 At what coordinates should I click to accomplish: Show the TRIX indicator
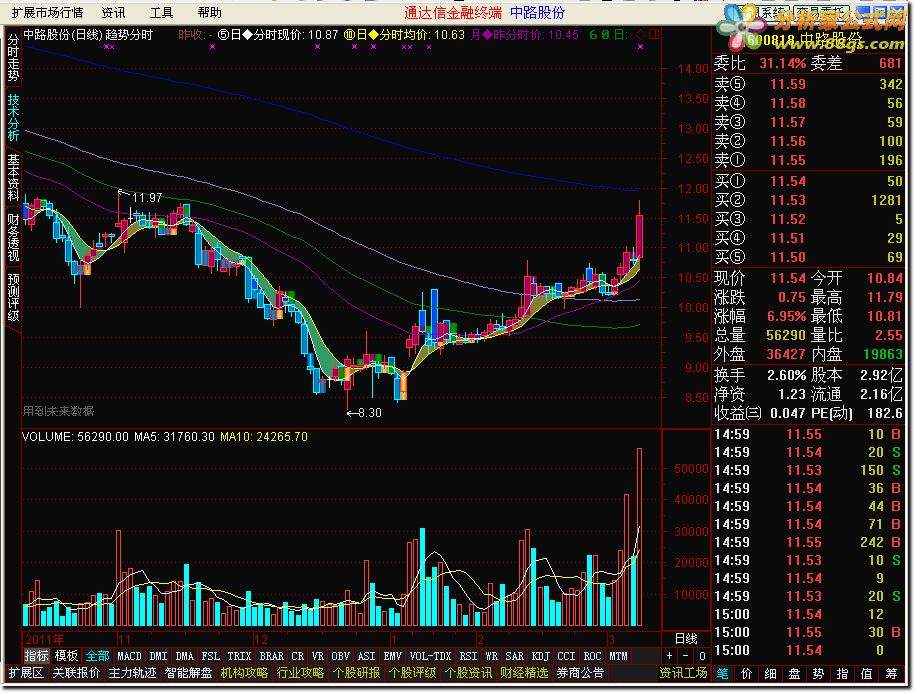[x=239, y=656]
